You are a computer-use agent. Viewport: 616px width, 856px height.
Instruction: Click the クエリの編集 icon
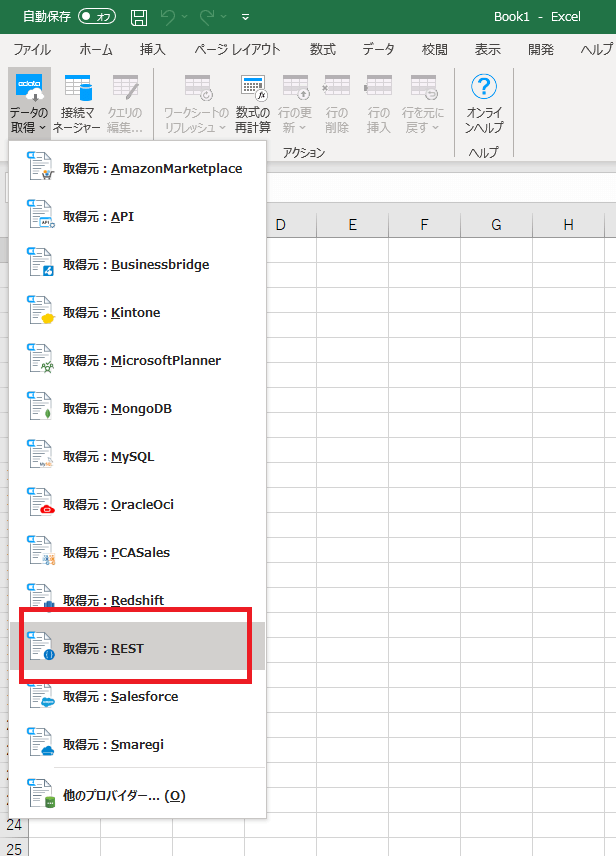point(125,104)
